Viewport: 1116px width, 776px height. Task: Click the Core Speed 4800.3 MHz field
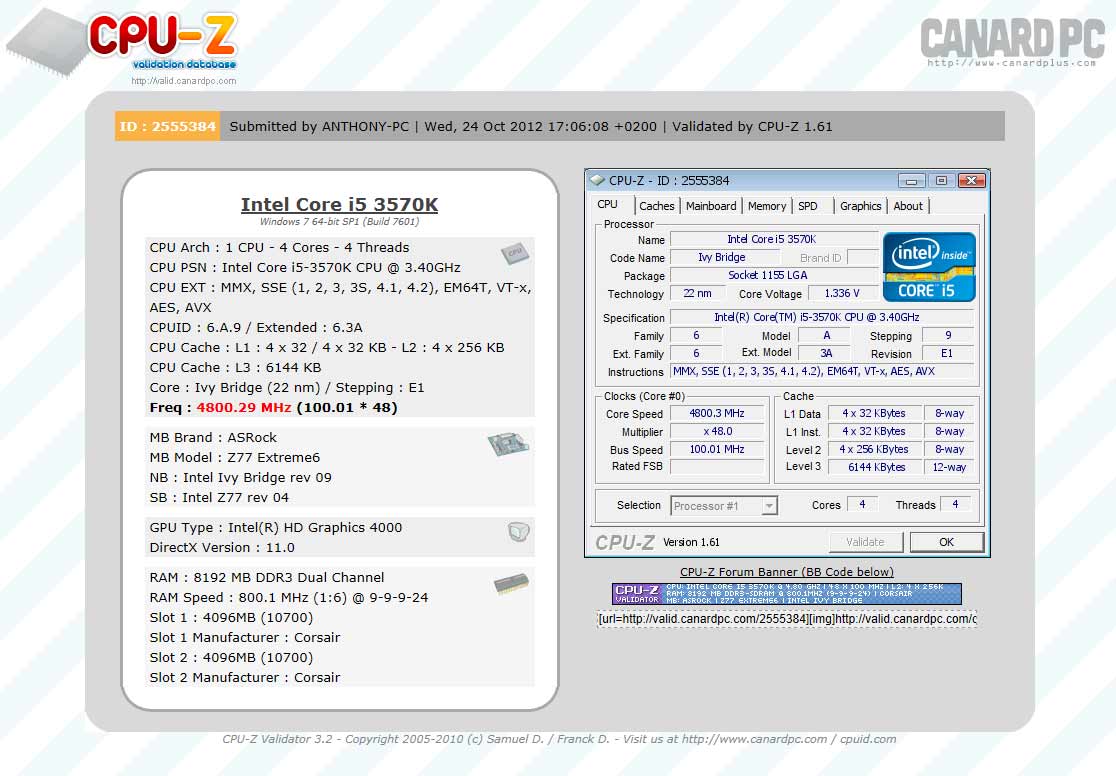click(717, 413)
